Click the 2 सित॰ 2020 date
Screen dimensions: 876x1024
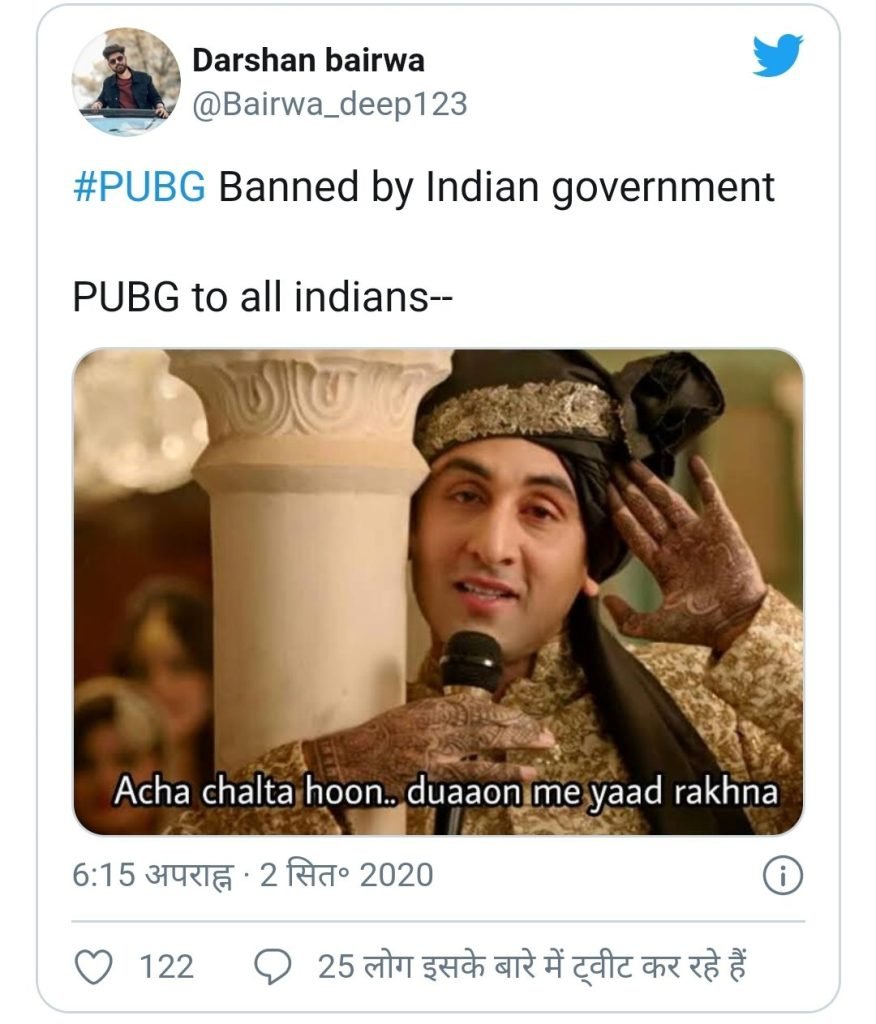[347, 875]
